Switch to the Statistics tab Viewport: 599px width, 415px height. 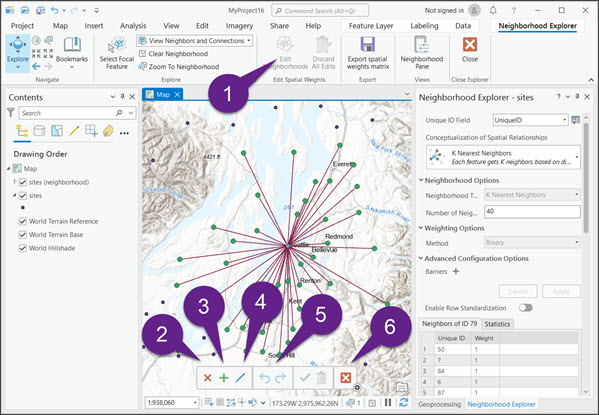[x=497, y=324]
